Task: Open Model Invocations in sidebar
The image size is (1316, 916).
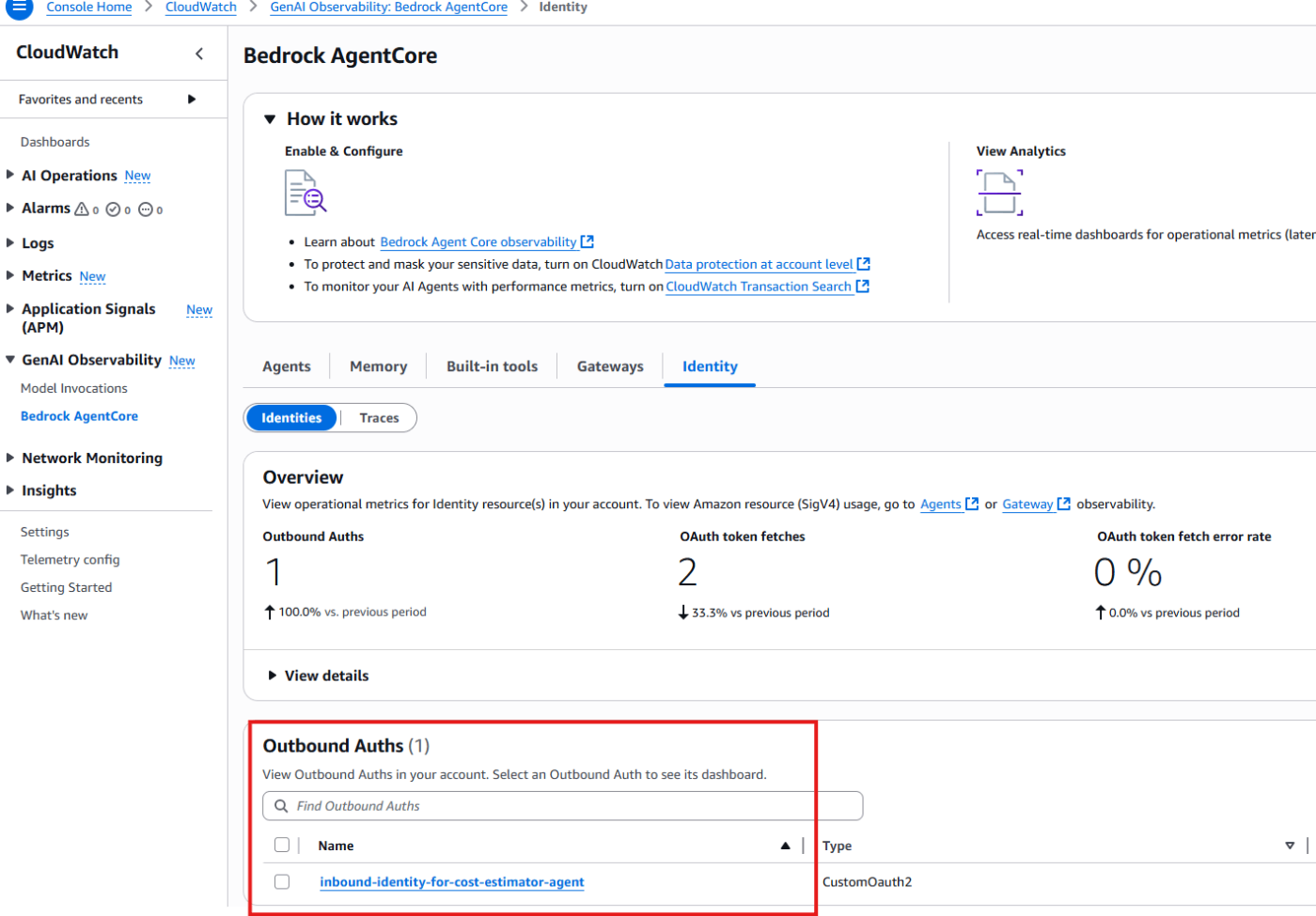Action: [74, 388]
